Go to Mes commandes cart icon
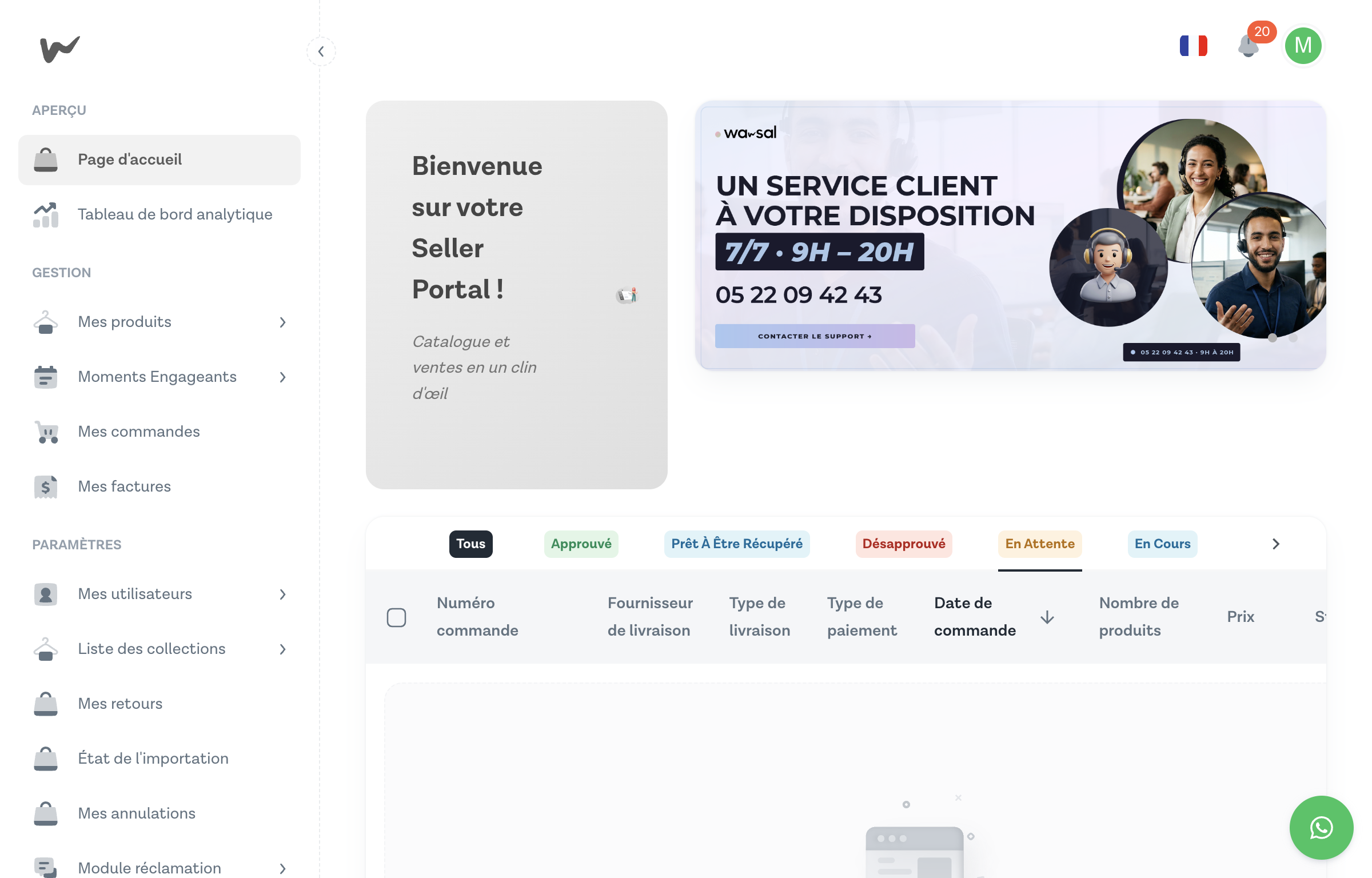Screen dimensions: 1372x878 click(46, 432)
